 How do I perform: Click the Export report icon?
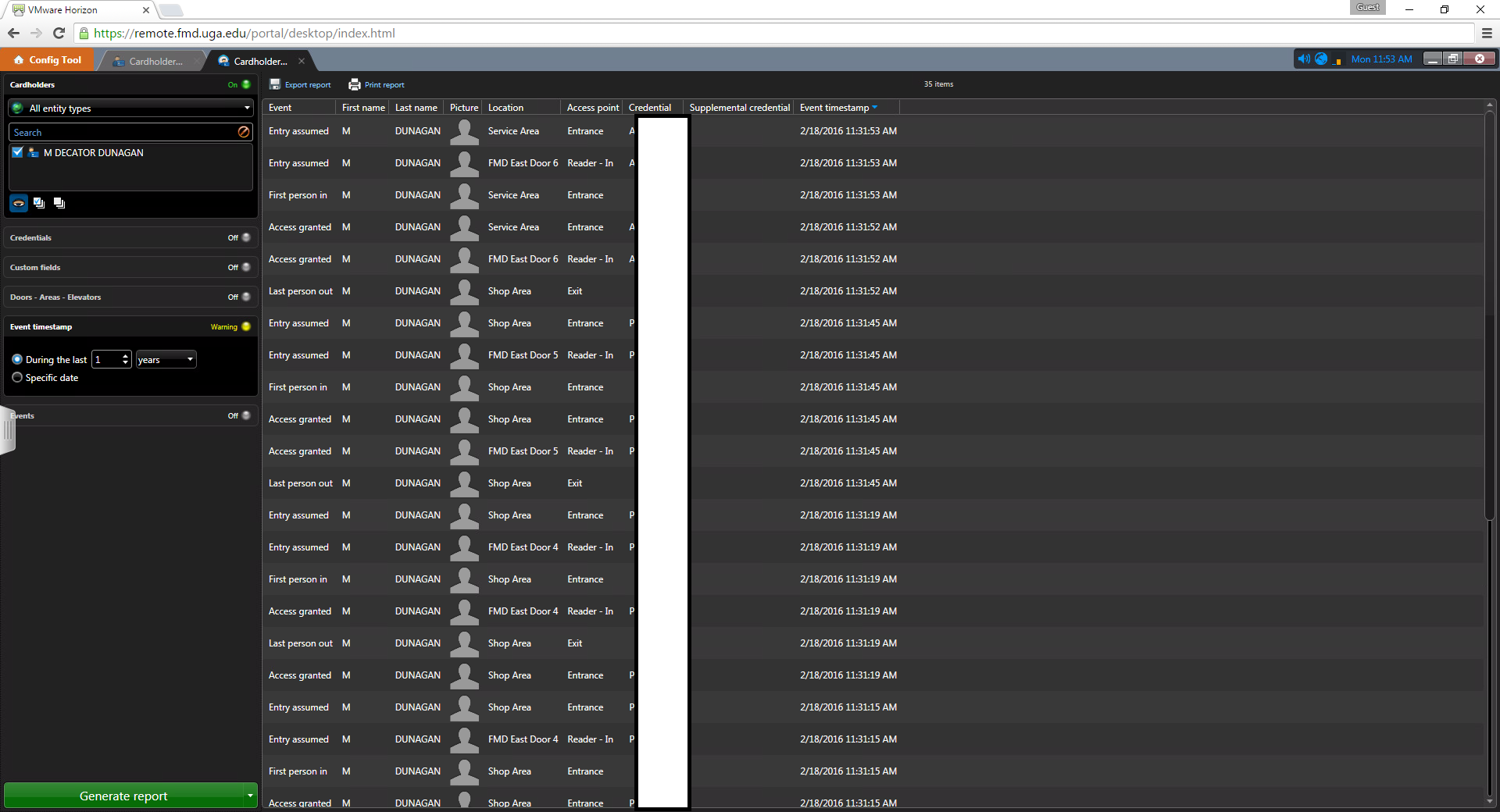pos(275,84)
